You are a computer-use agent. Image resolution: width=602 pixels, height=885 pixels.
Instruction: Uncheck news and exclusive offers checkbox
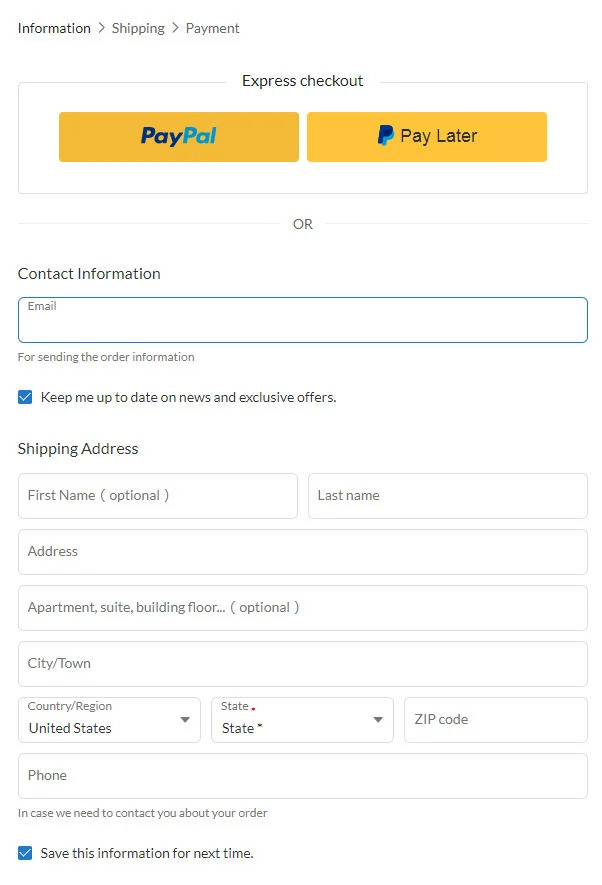click(x=25, y=397)
